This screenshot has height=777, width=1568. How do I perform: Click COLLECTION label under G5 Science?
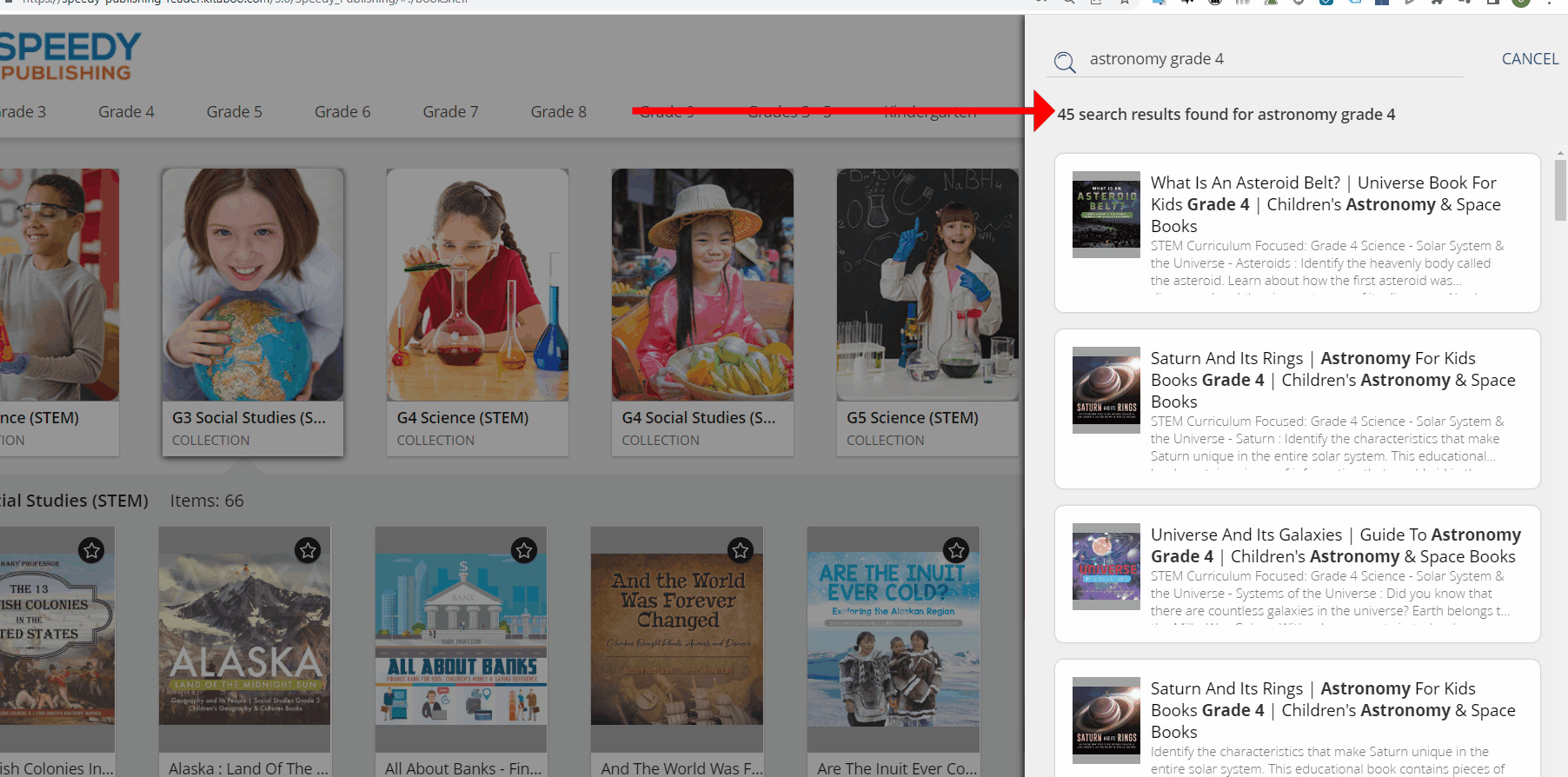click(x=886, y=440)
